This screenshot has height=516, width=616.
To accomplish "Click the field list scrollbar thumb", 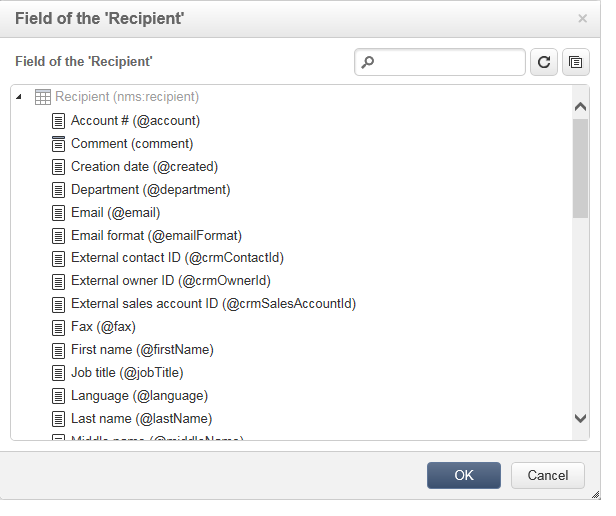I will 580,169.
